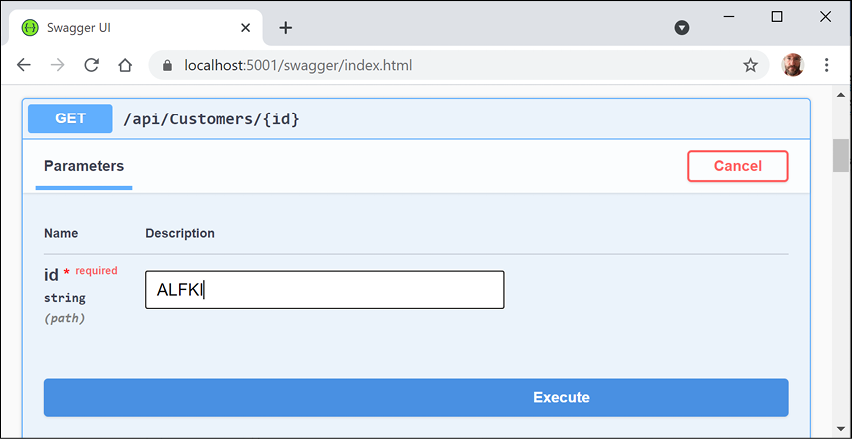Click the browser back arrow

(x=24, y=65)
